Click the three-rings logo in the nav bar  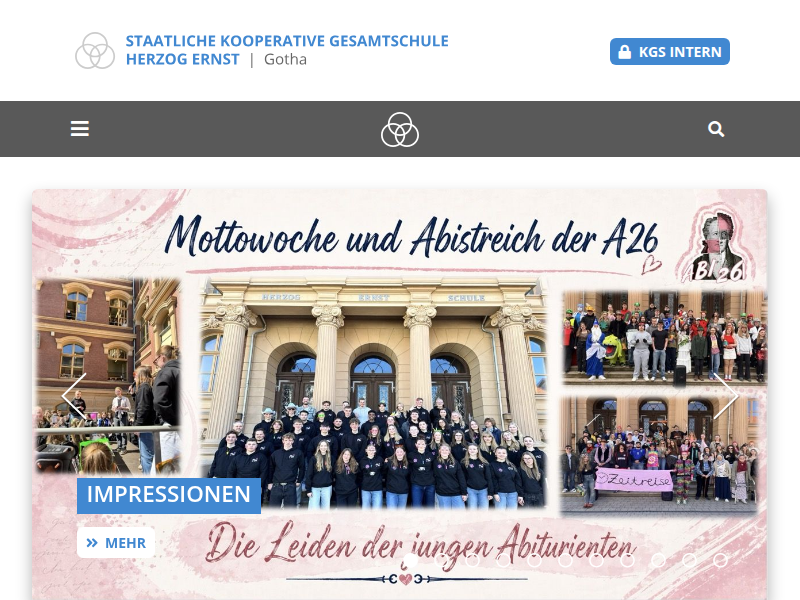(400, 130)
